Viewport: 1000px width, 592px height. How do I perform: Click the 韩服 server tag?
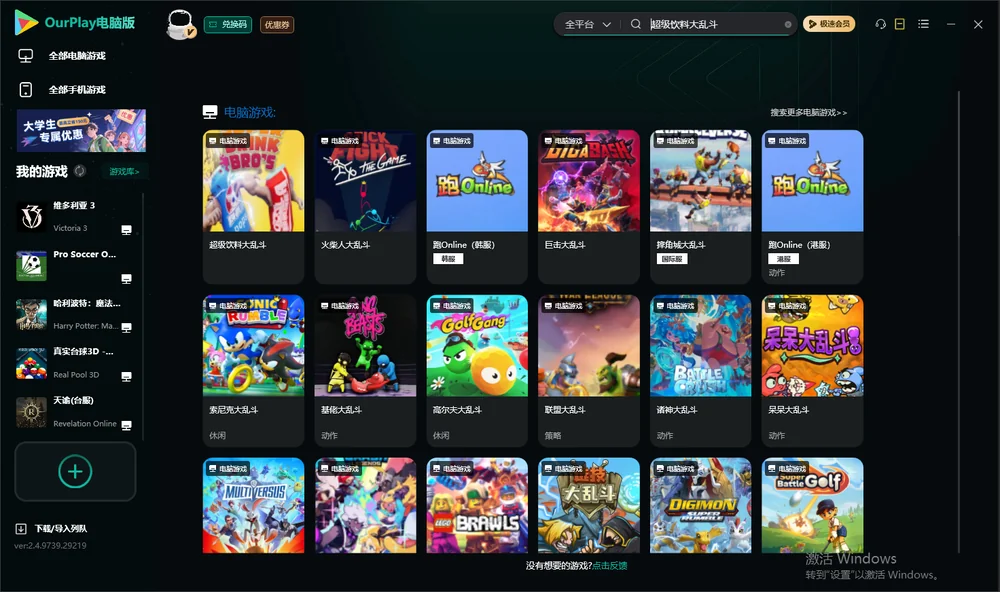point(448,259)
